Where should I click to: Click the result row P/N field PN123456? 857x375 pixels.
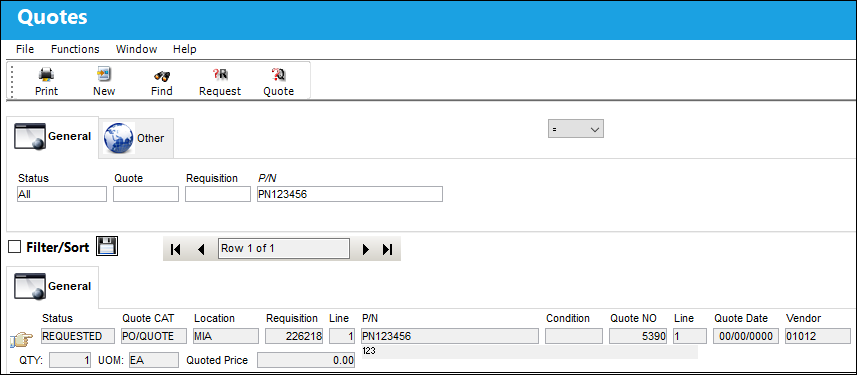(450, 336)
